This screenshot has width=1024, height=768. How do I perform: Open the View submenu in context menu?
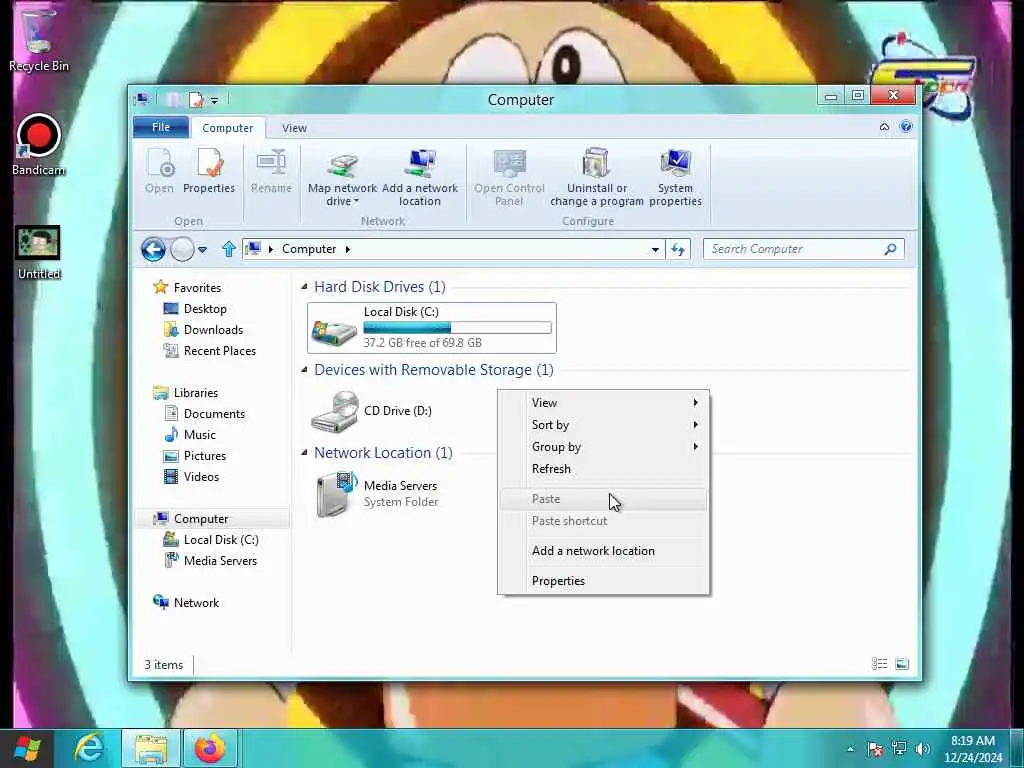point(603,402)
